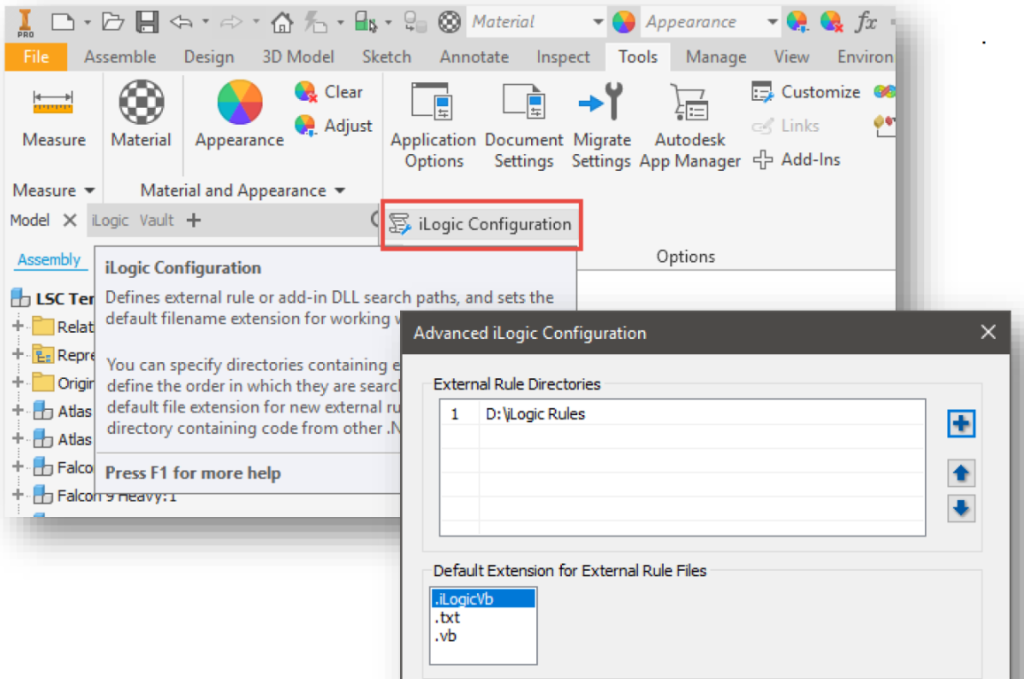The width and height of the screenshot is (1024, 679).
Task: Move rule directory down with arrow
Action: [961, 508]
